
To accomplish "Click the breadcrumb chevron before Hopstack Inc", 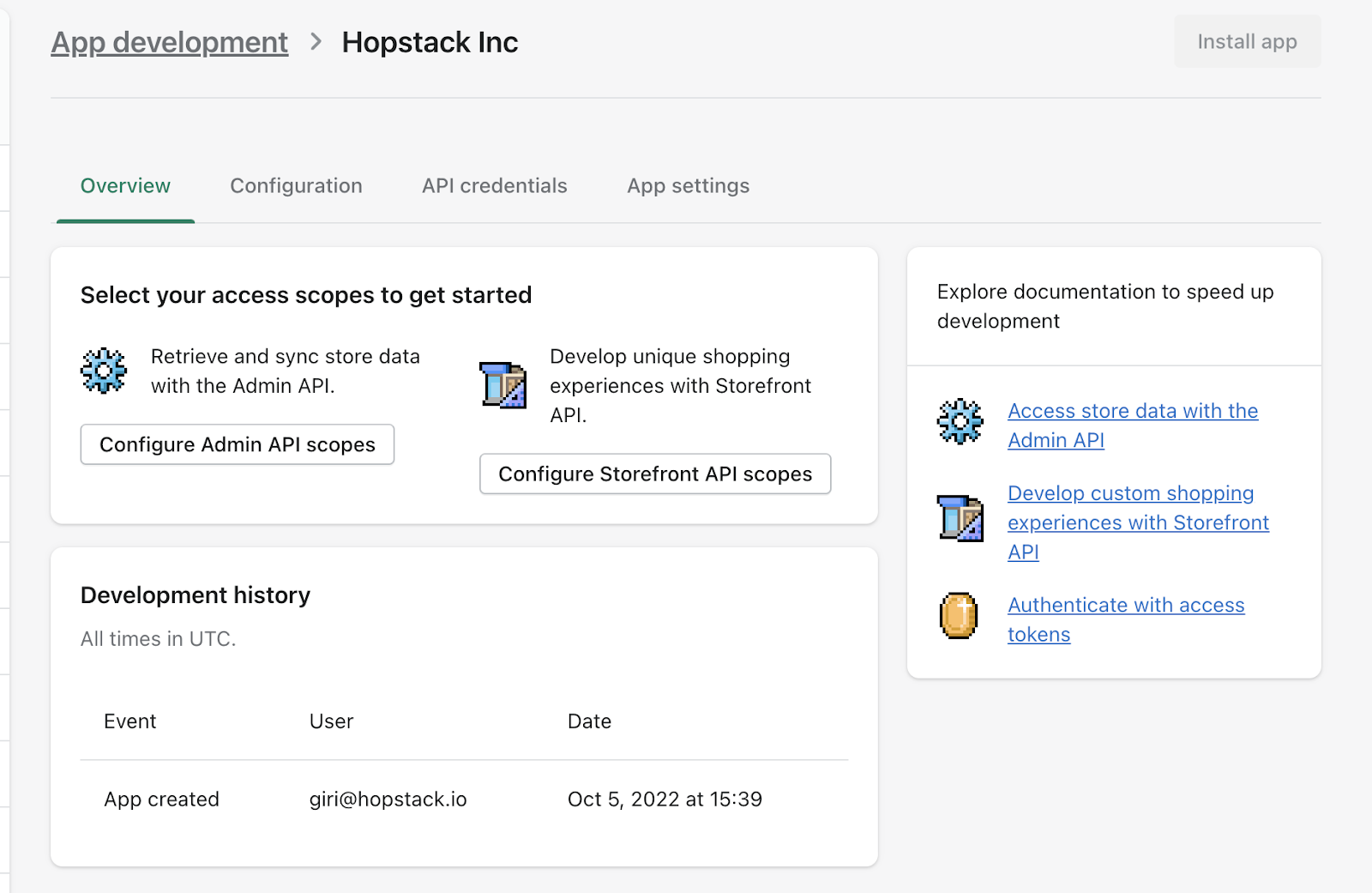I will (316, 42).
